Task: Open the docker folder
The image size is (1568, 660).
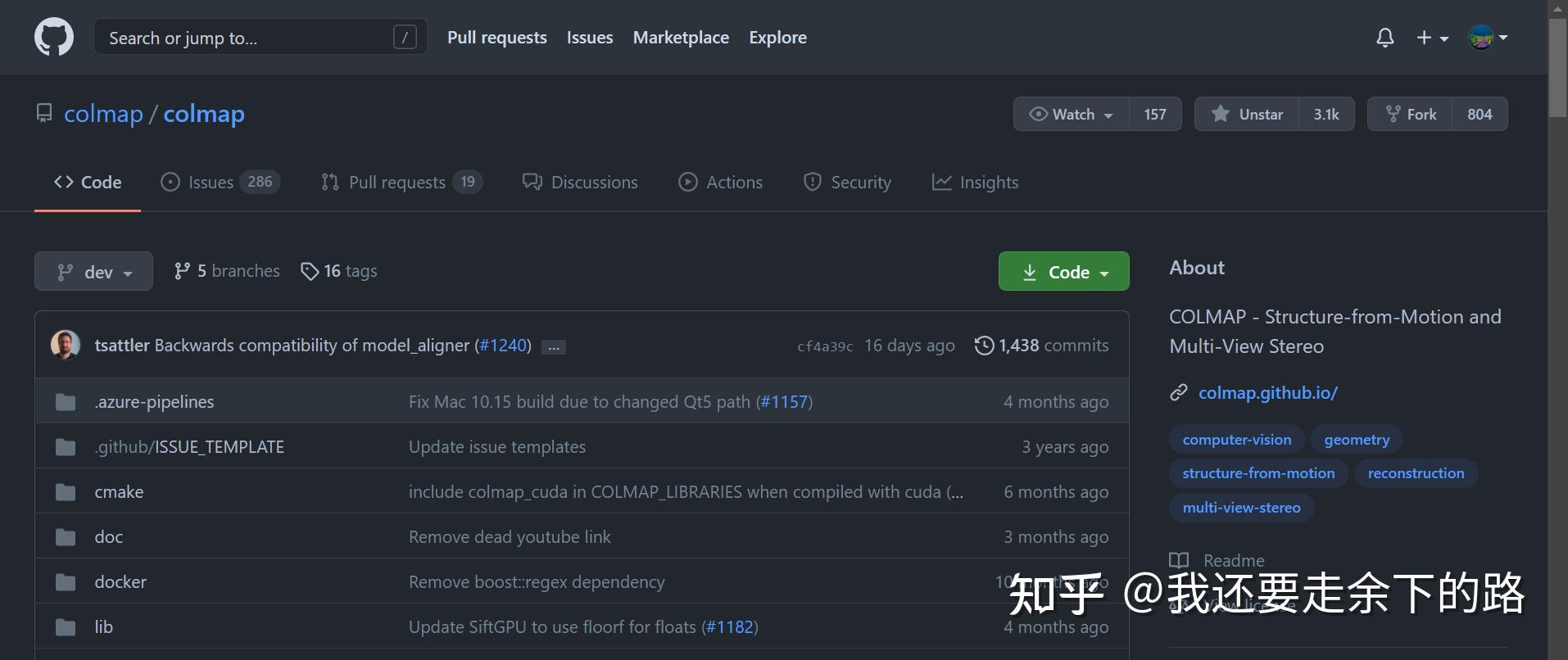Action: click(x=120, y=582)
